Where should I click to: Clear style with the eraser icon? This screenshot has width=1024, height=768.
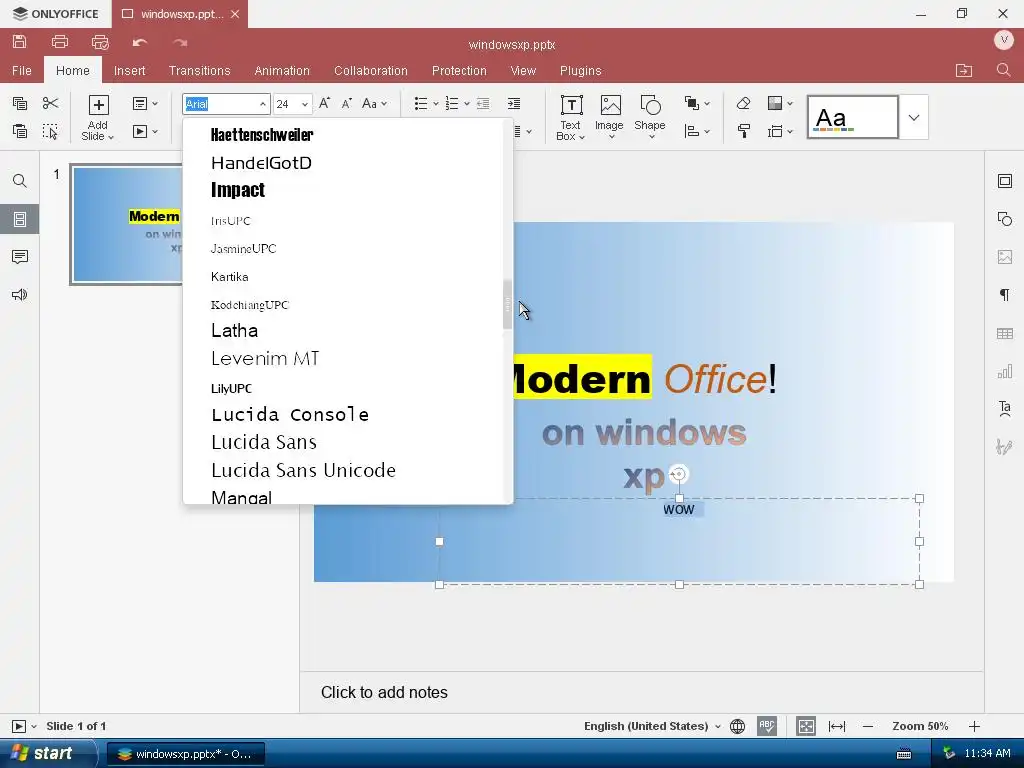(x=743, y=103)
